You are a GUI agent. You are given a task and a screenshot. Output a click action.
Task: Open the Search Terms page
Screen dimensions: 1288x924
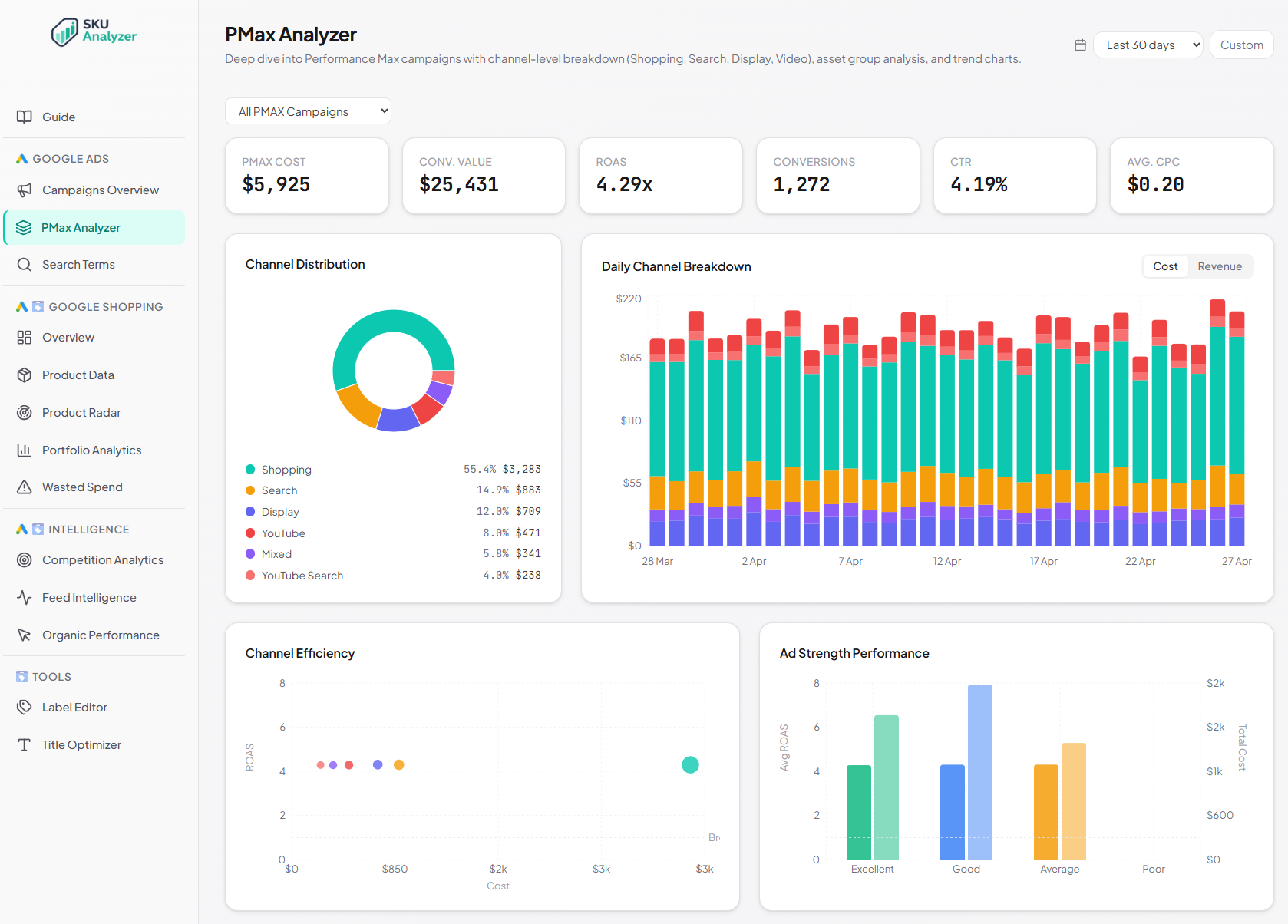[x=78, y=264]
